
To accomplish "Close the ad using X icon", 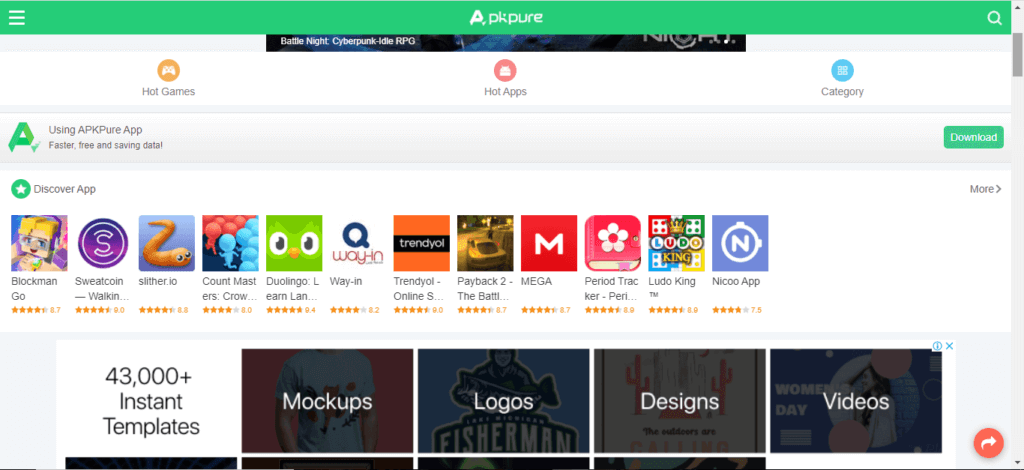I will coord(950,346).
